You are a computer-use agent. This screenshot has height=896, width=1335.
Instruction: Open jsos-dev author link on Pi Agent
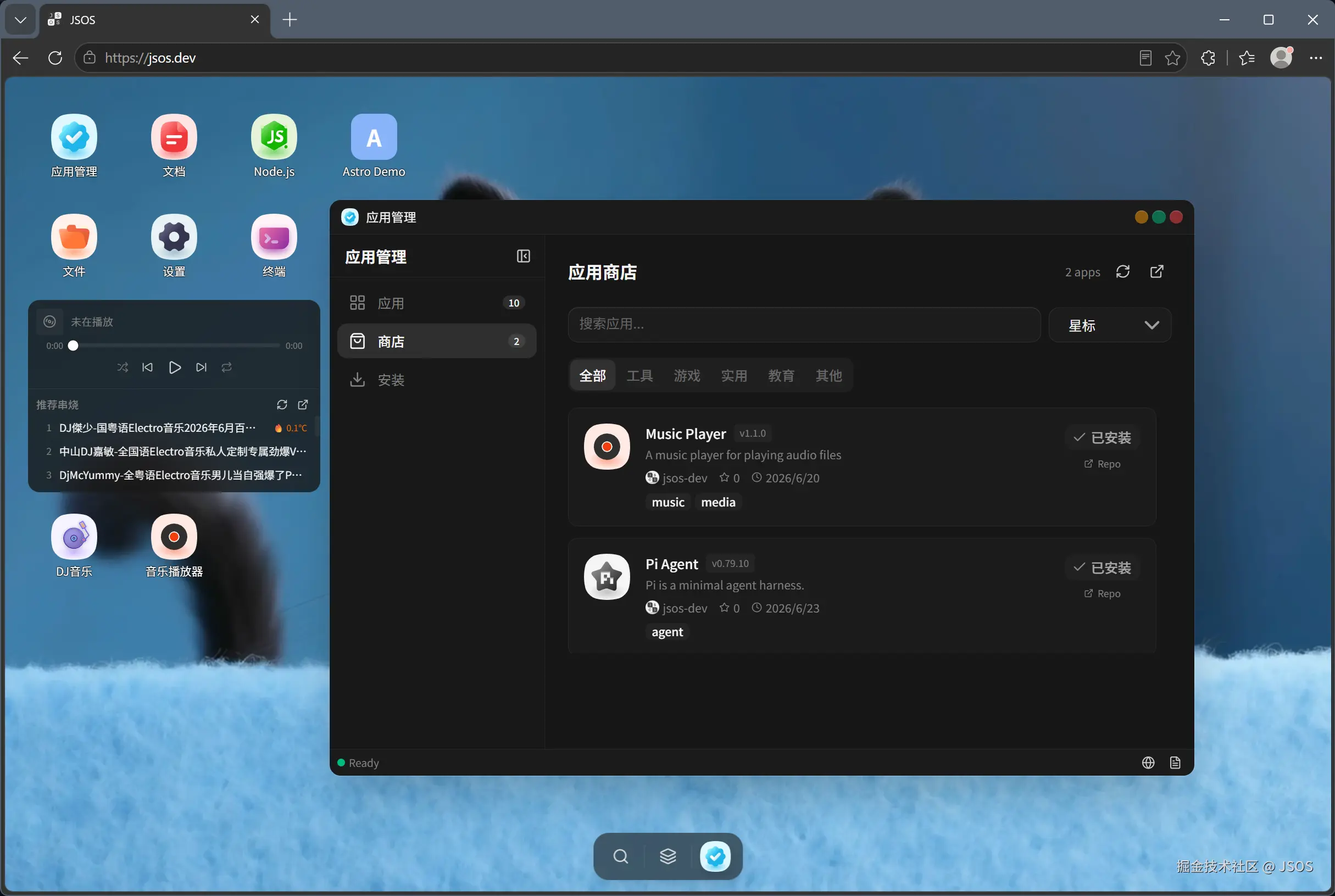click(x=677, y=608)
